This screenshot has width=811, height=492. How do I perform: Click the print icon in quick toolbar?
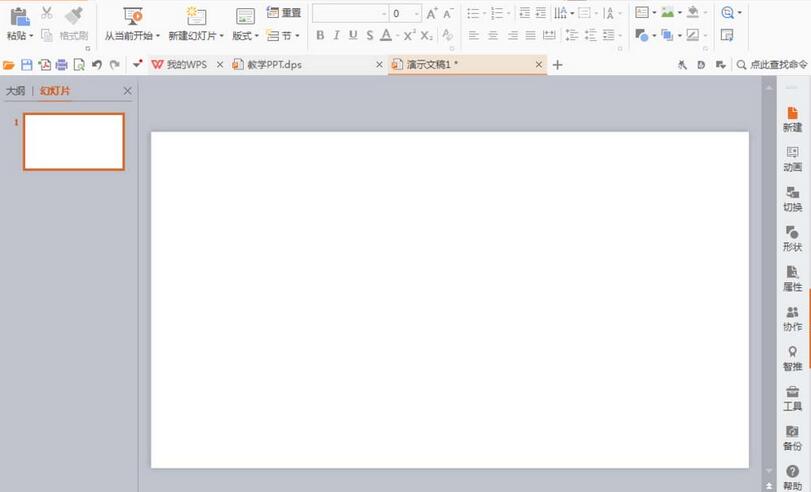(x=62, y=65)
